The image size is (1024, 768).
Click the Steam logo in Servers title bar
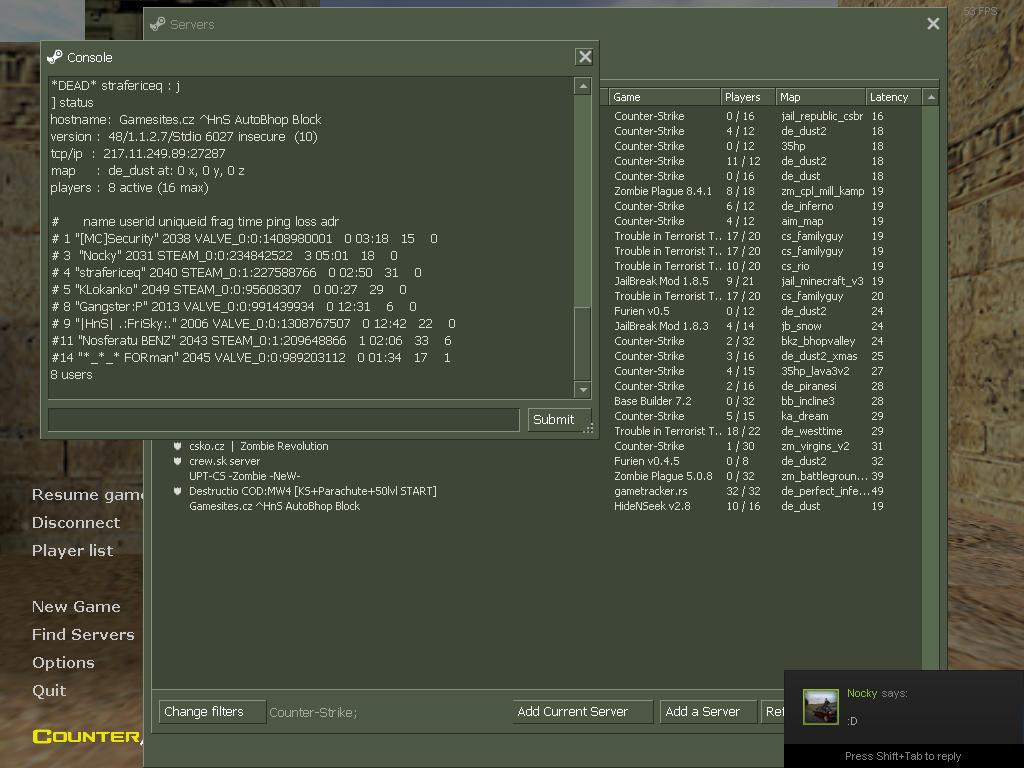(x=157, y=24)
